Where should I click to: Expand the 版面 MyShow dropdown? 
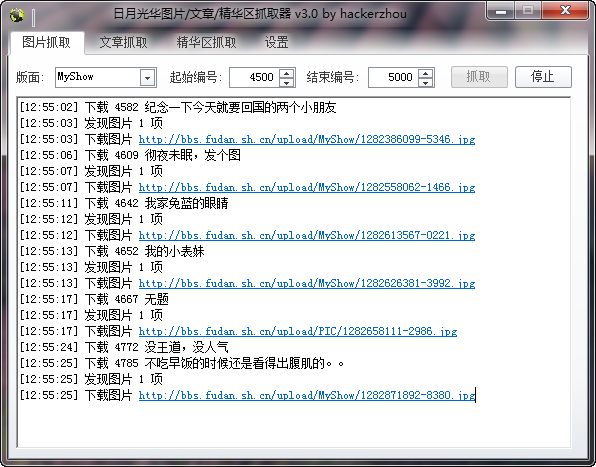147,78
